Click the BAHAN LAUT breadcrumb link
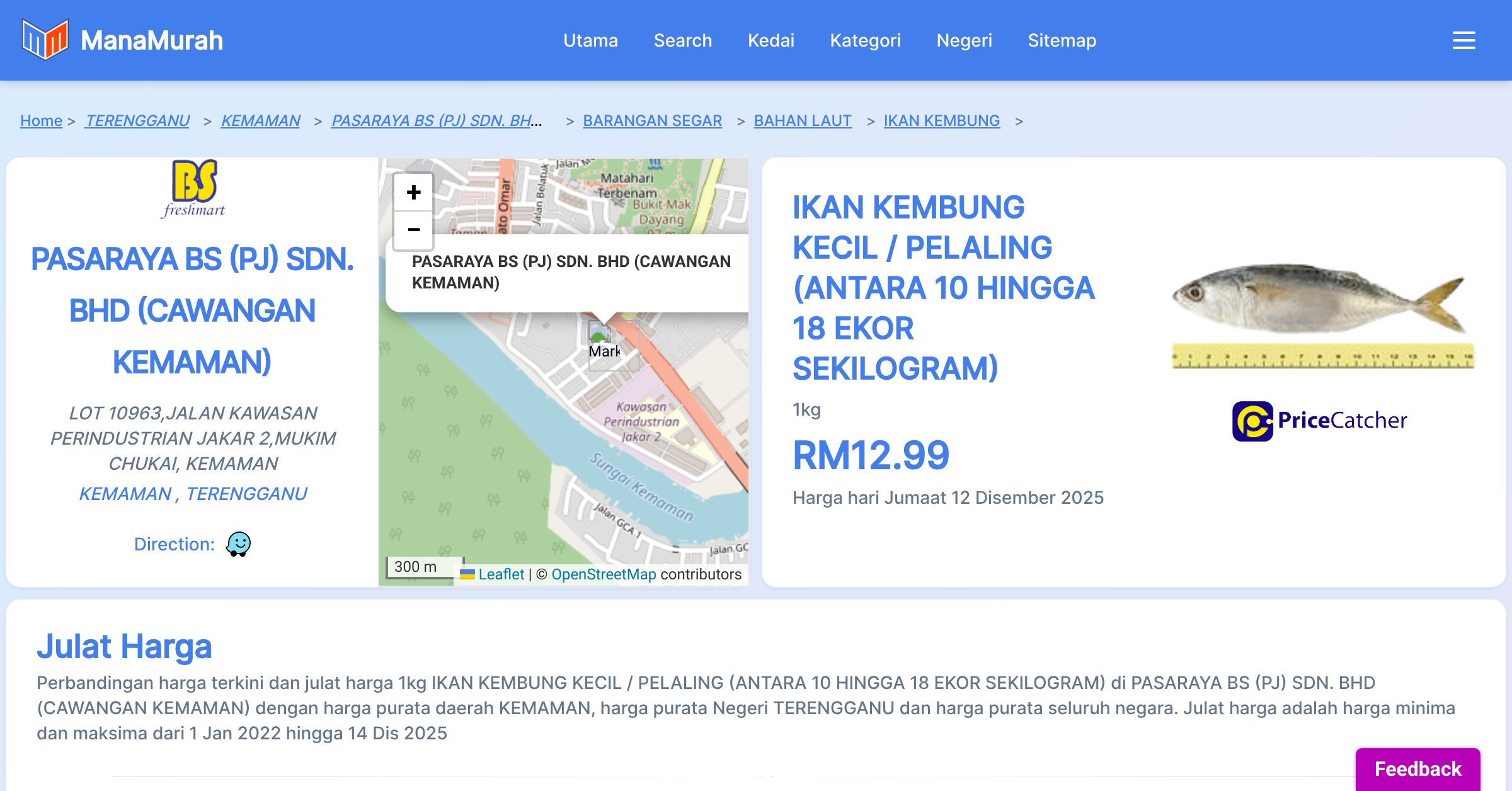 802,120
